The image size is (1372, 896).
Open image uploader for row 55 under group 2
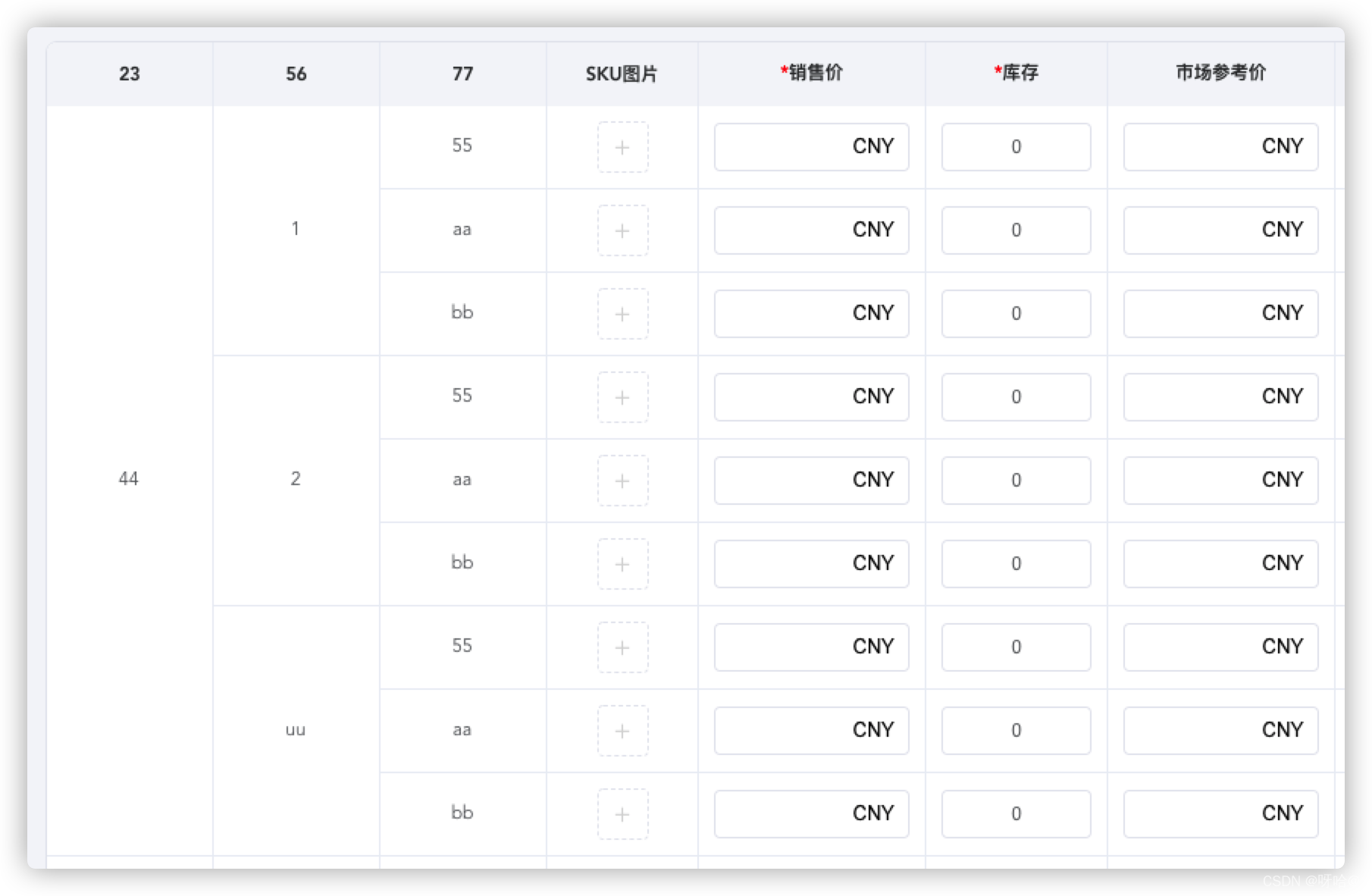622,396
